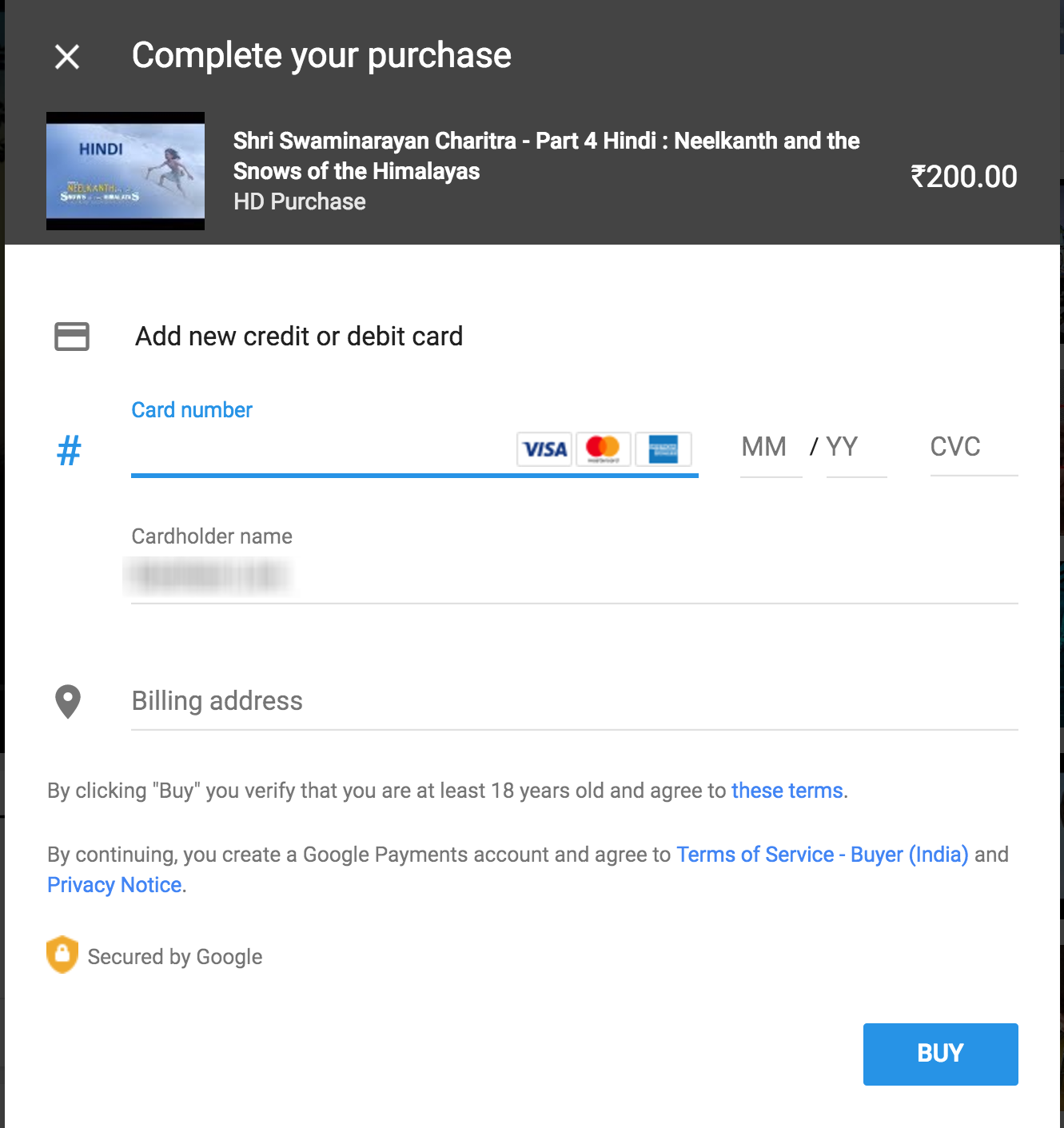Click the credit card icon
The width and height of the screenshot is (1064, 1128).
coord(72,337)
